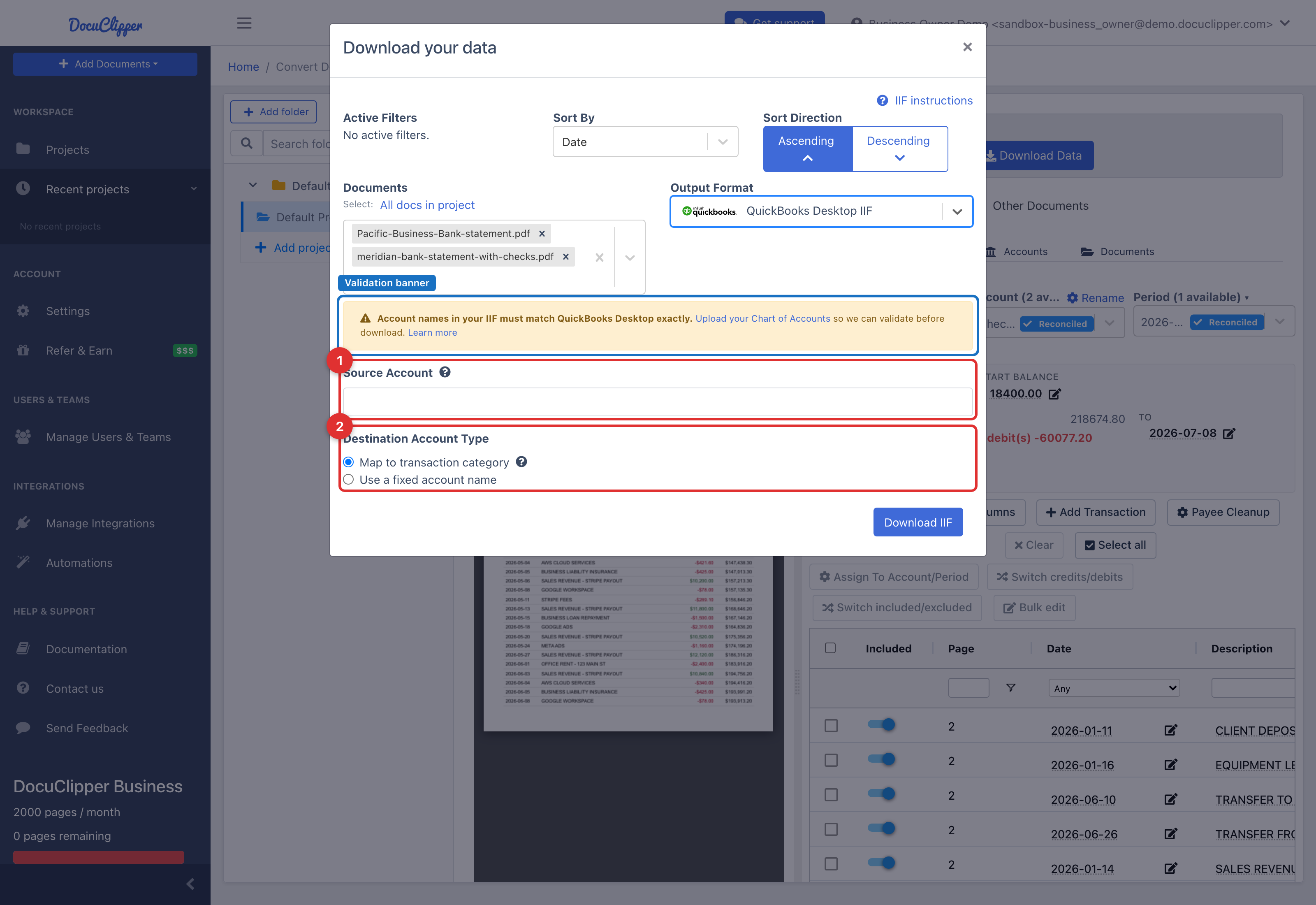Switch to the Accounts tab
This screenshot has height=905, width=1316.
pos(1017,251)
